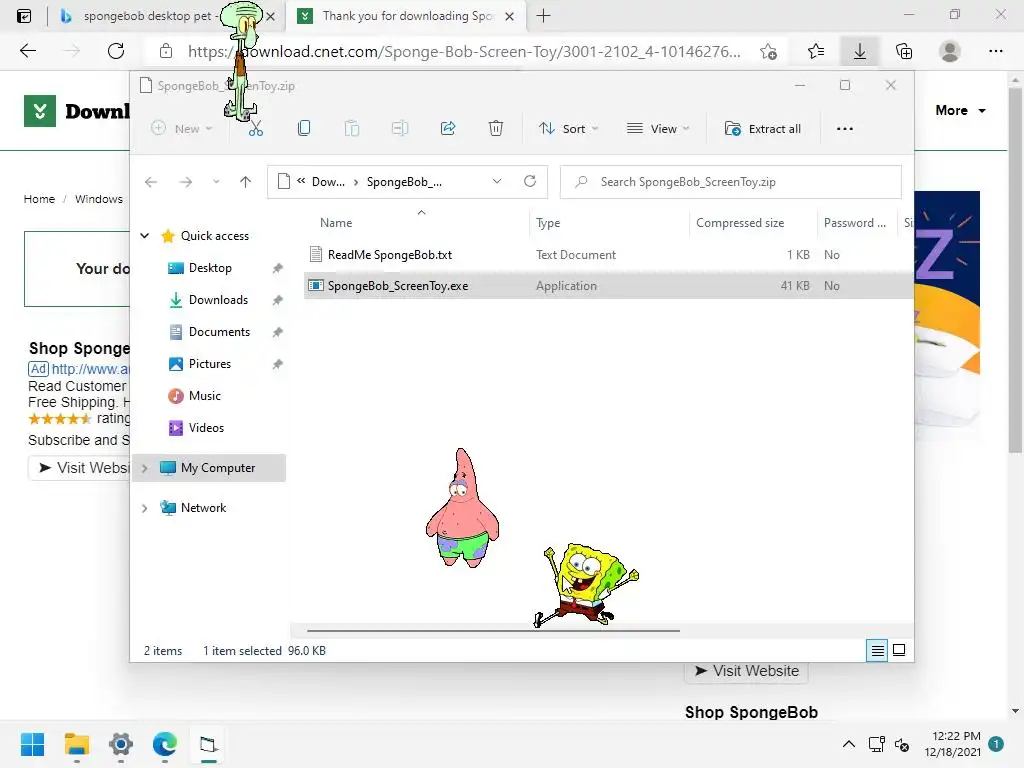Viewport: 1024px width, 768px height.
Task: Switch to details view in status bar
Action: pyautogui.click(x=877, y=650)
